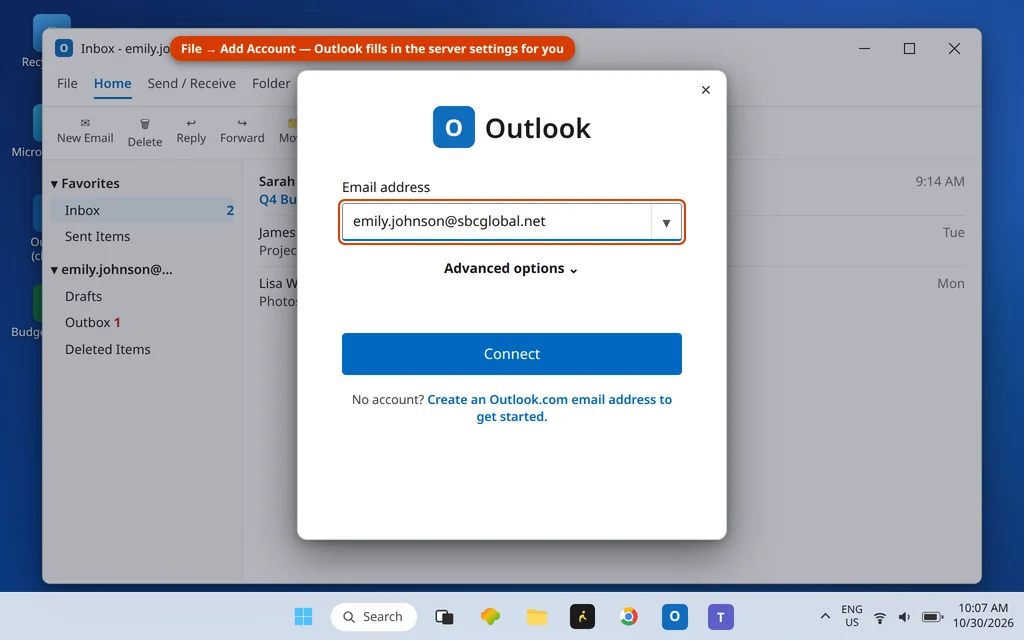Click the Delete trash icon

145,124
